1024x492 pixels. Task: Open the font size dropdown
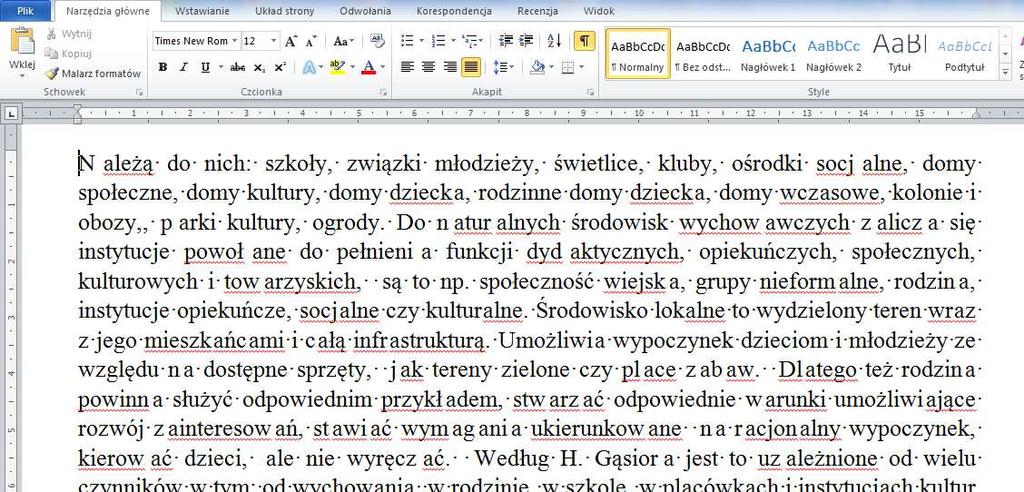[x=274, y=41]
